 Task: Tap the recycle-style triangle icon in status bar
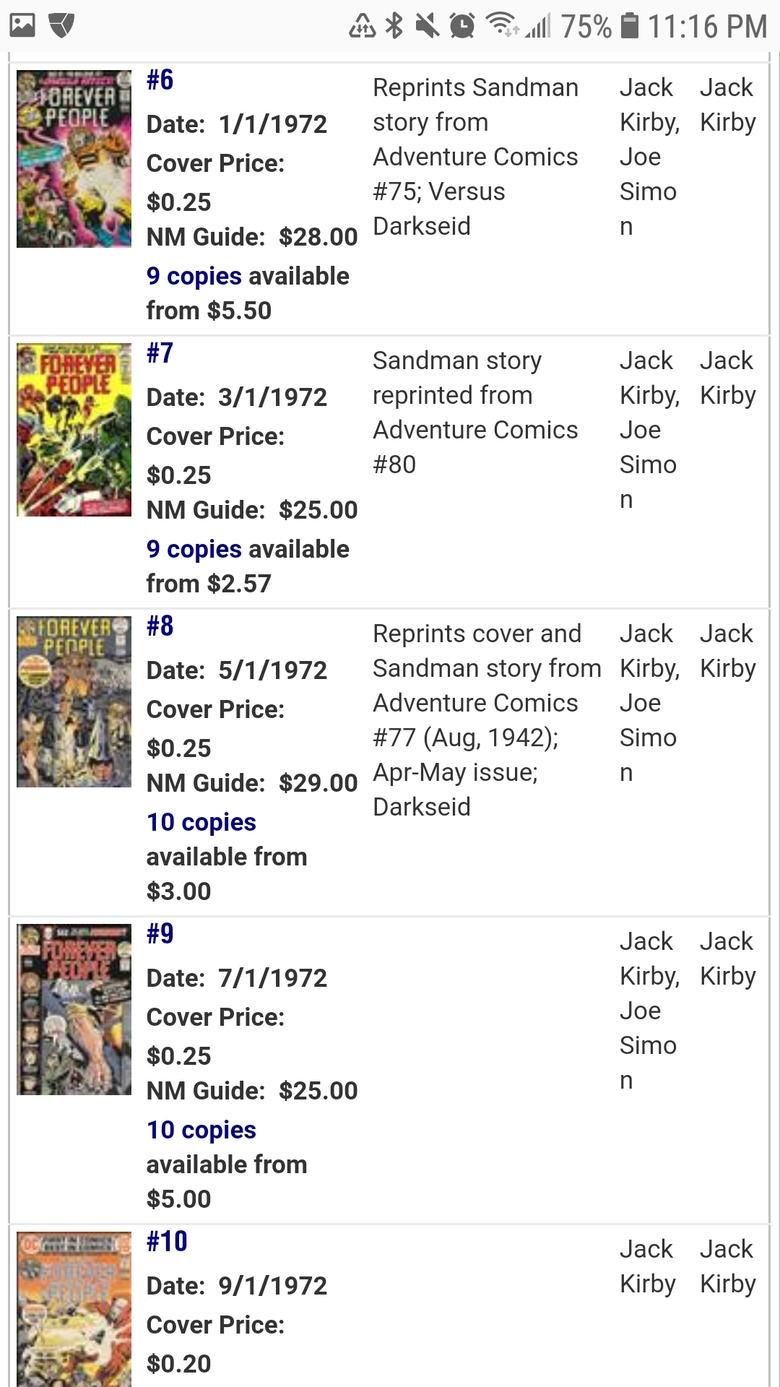click(x=362, y=25)
